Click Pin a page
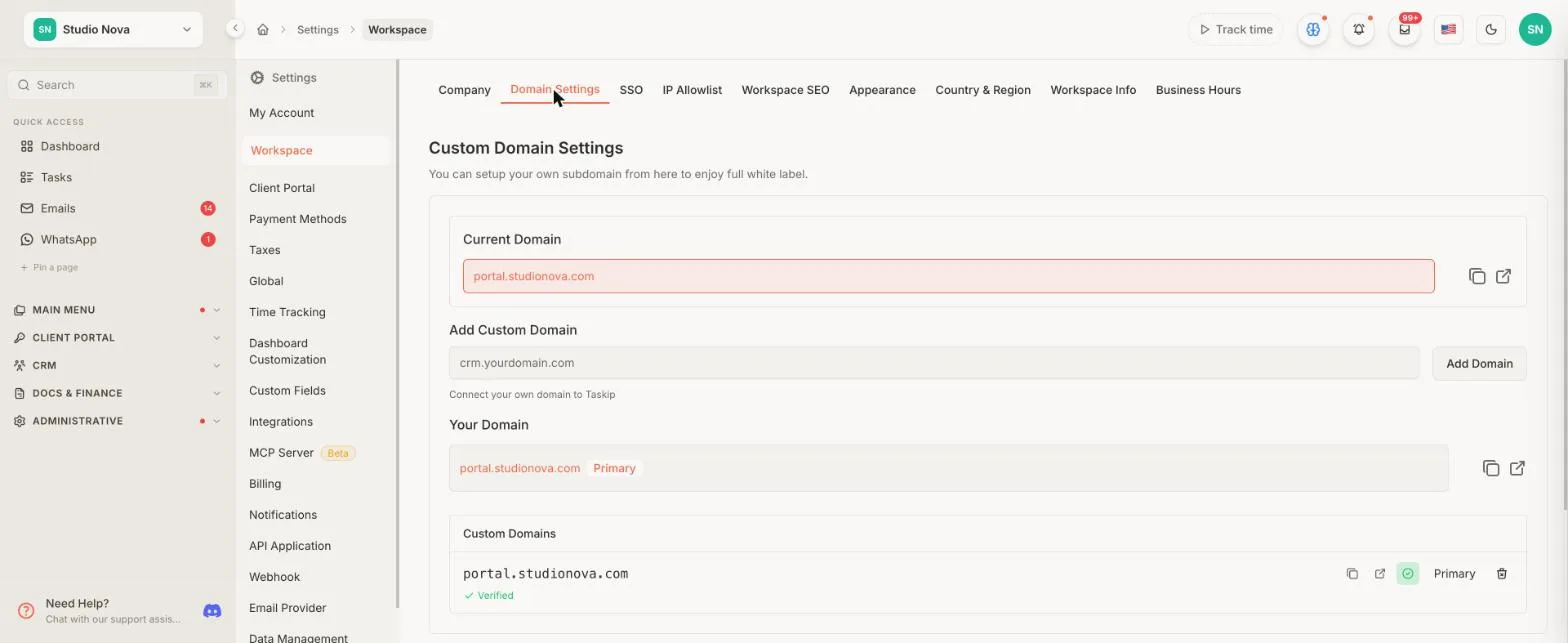The image size is (1568, 643). (50, 268)
